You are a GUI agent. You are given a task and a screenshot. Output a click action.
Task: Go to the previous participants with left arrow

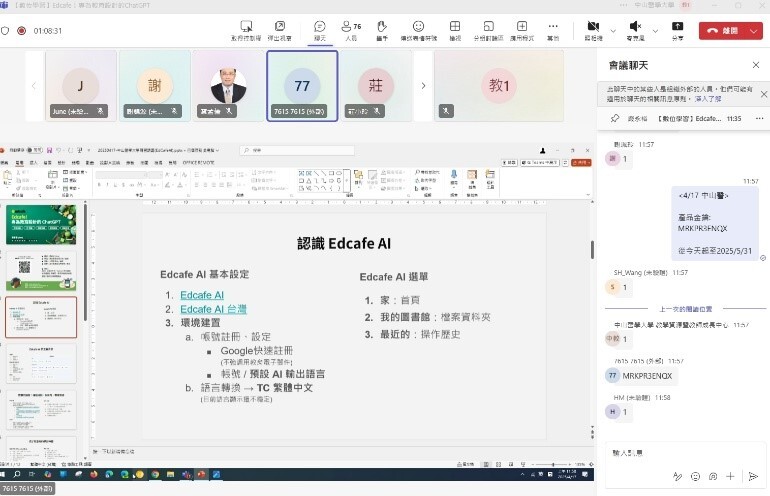coord(34,85)
